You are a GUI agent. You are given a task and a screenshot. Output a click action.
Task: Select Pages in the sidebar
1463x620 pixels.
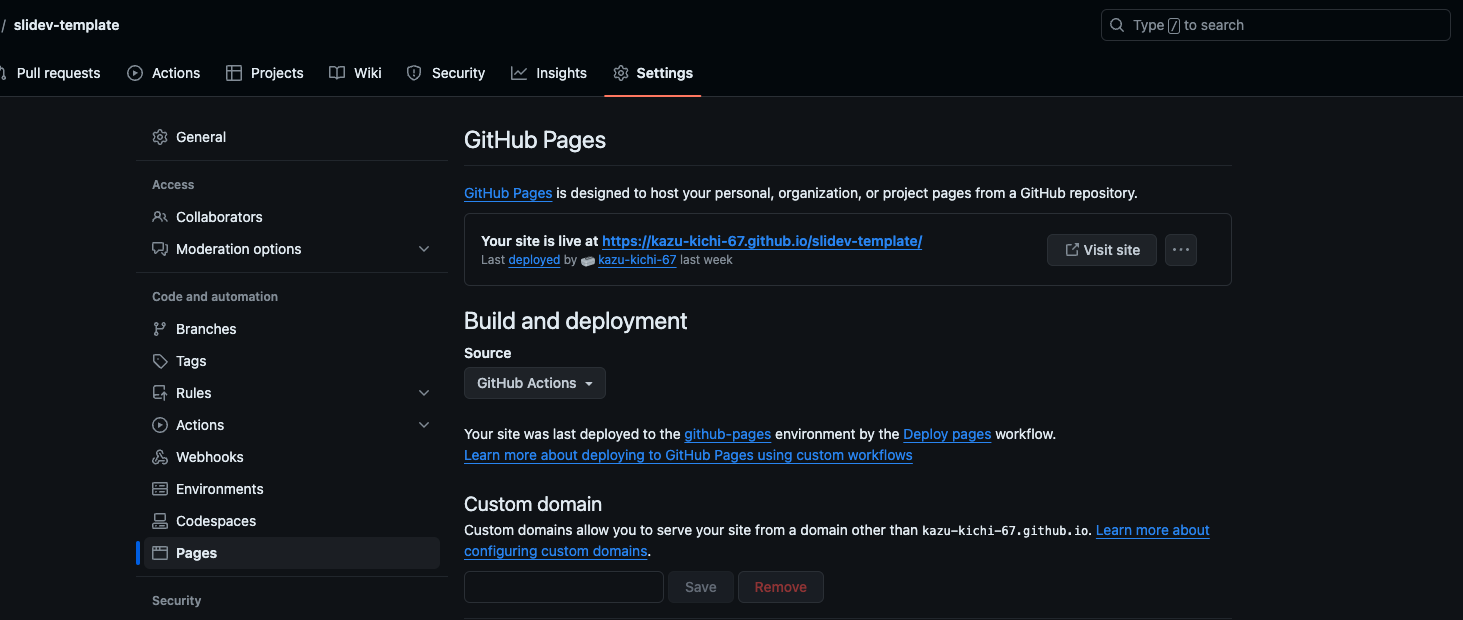pyautogui.click(x=292, y=553)
